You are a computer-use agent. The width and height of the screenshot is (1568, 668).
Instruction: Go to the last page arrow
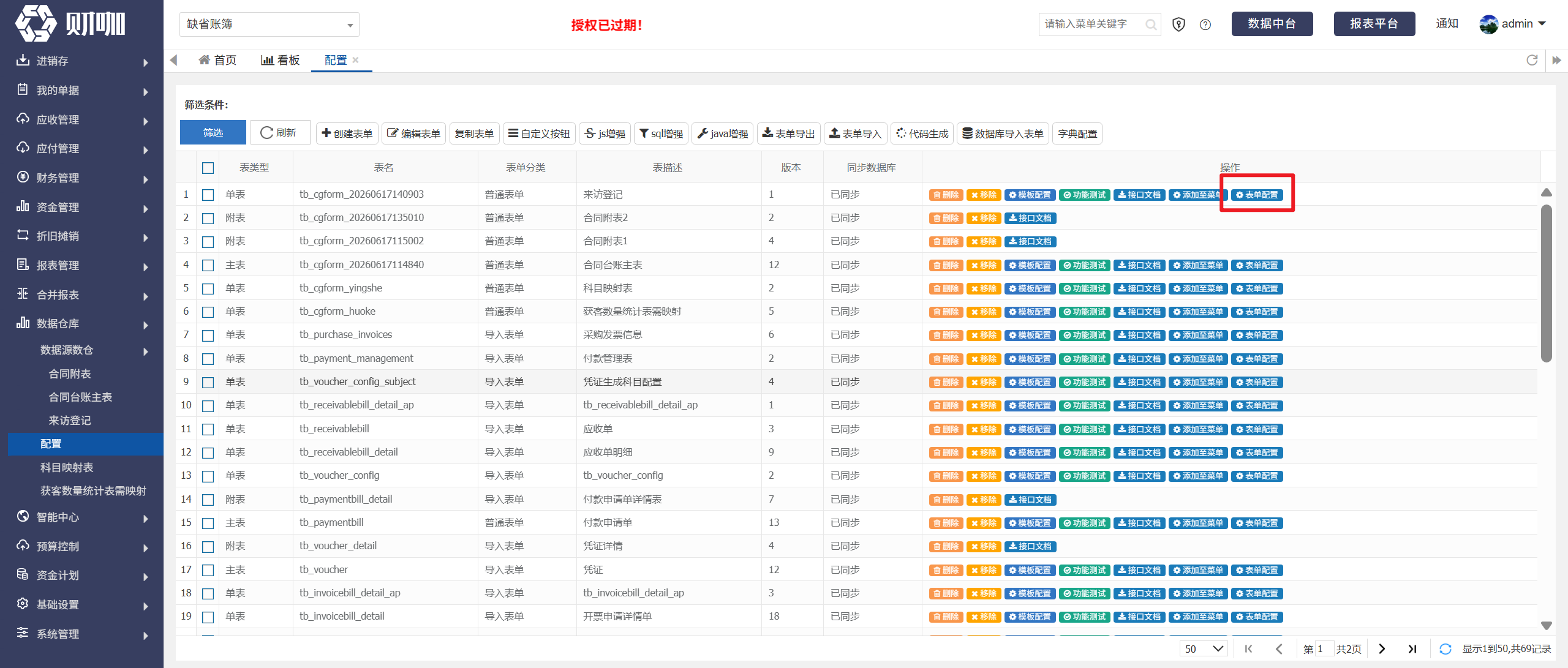(x=1412, y=649)
